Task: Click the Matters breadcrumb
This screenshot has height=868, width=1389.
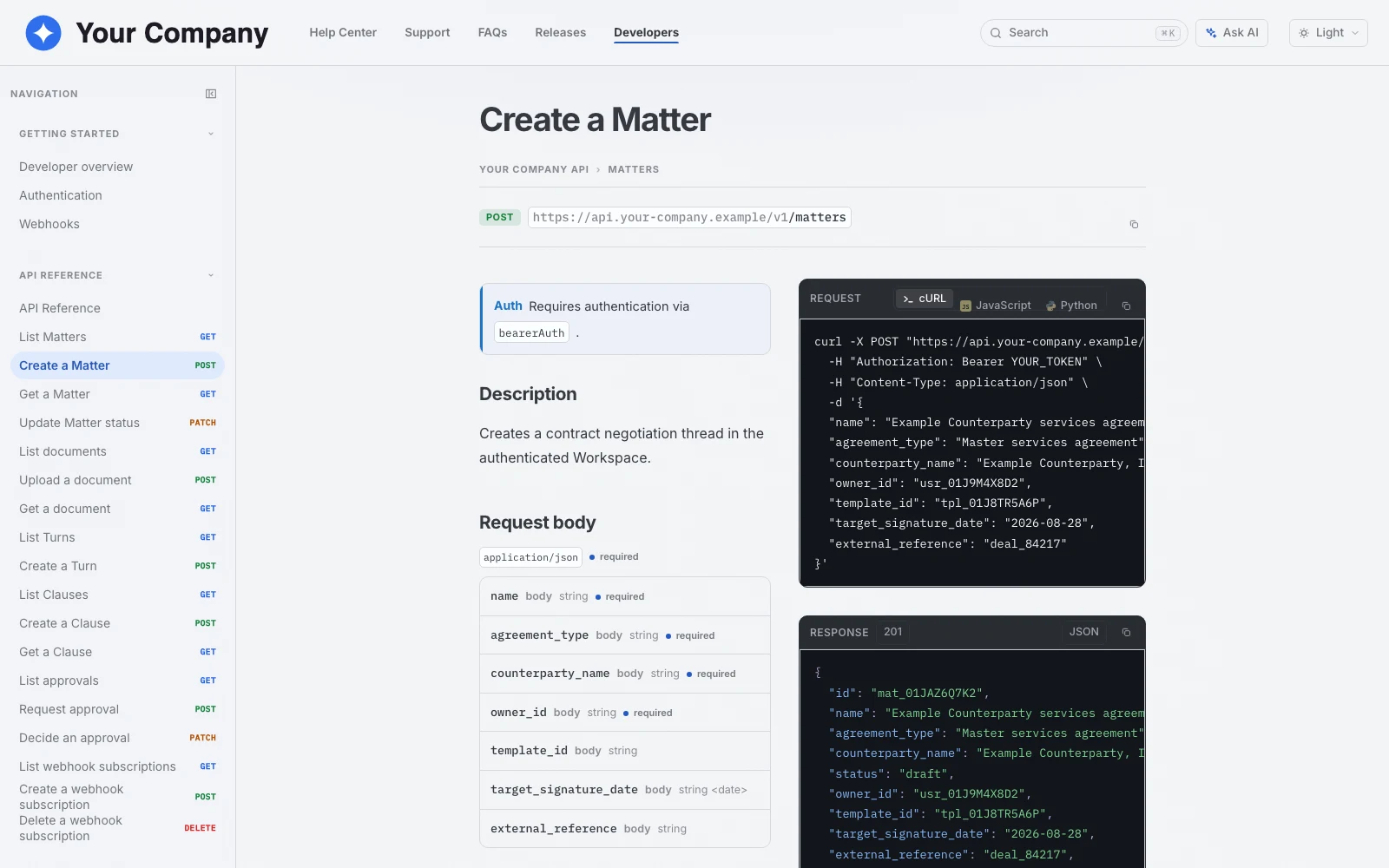Action: 633,169
